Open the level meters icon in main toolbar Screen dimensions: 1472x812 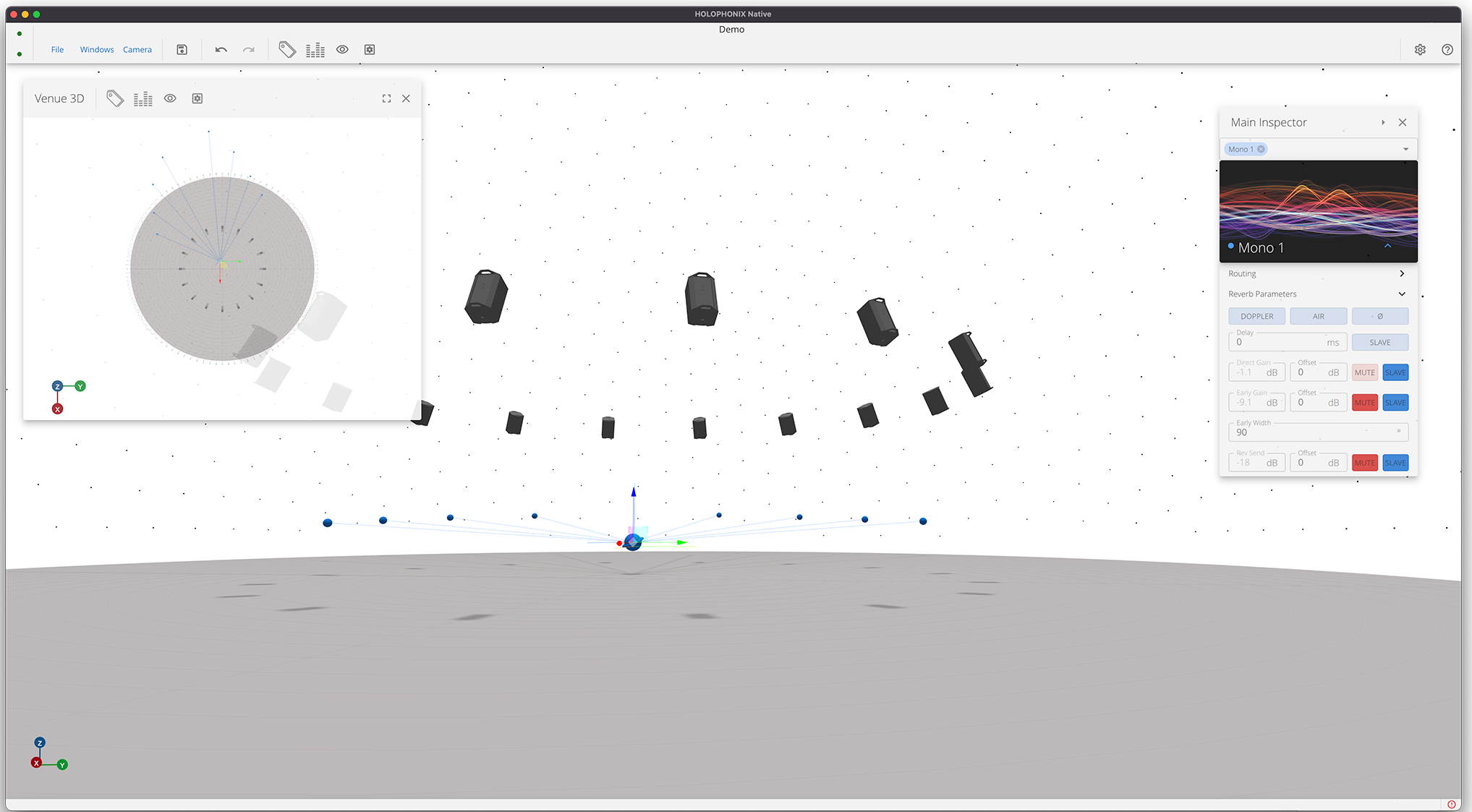[x=315, y=49]
